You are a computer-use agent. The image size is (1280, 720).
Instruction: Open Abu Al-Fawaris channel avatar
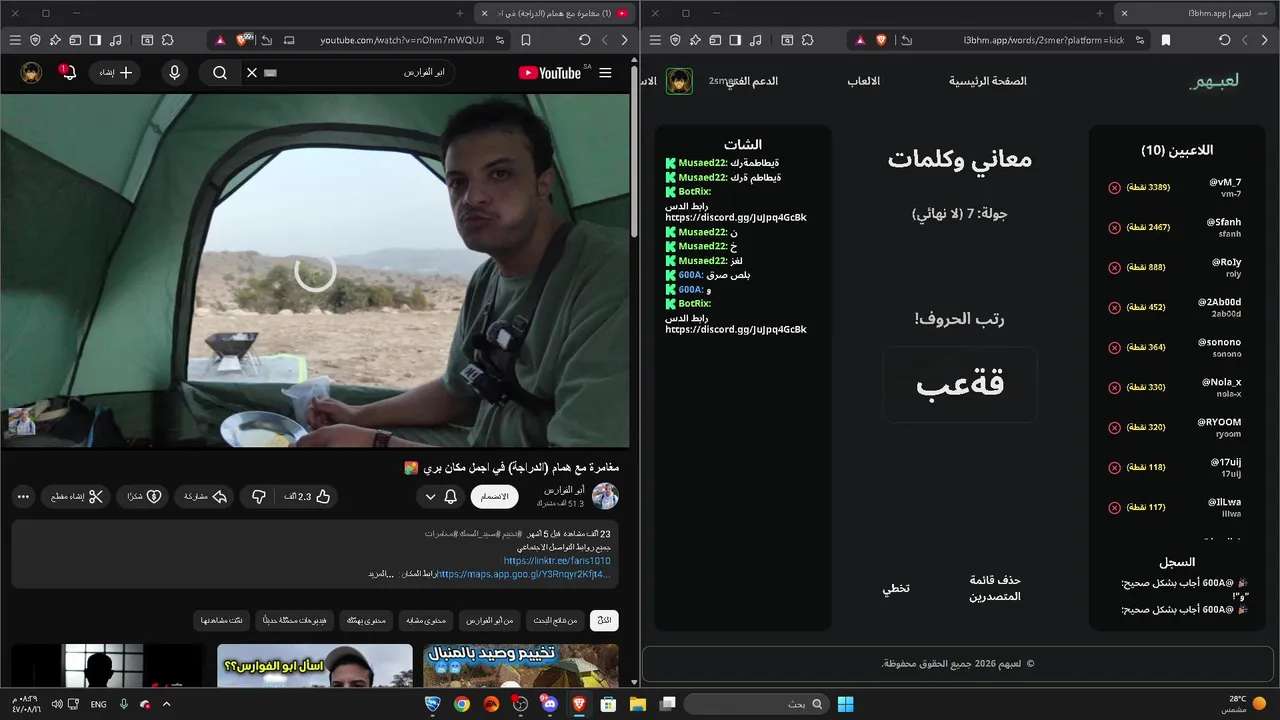point(605,496)
